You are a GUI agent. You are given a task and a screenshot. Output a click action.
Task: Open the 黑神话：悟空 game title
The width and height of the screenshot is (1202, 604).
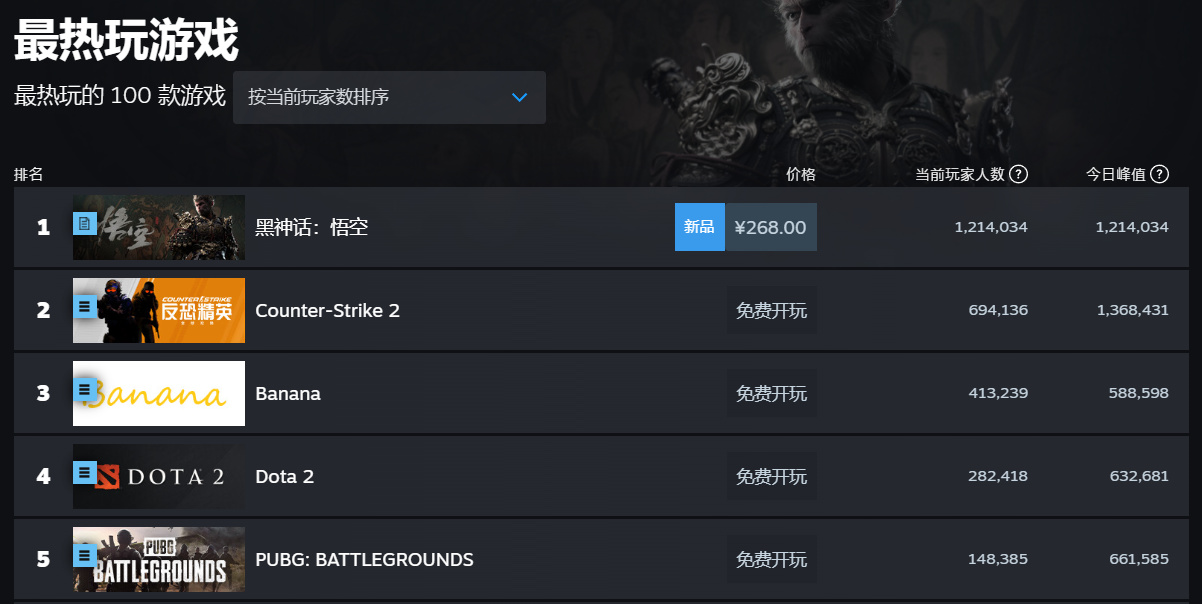[312, 227]
